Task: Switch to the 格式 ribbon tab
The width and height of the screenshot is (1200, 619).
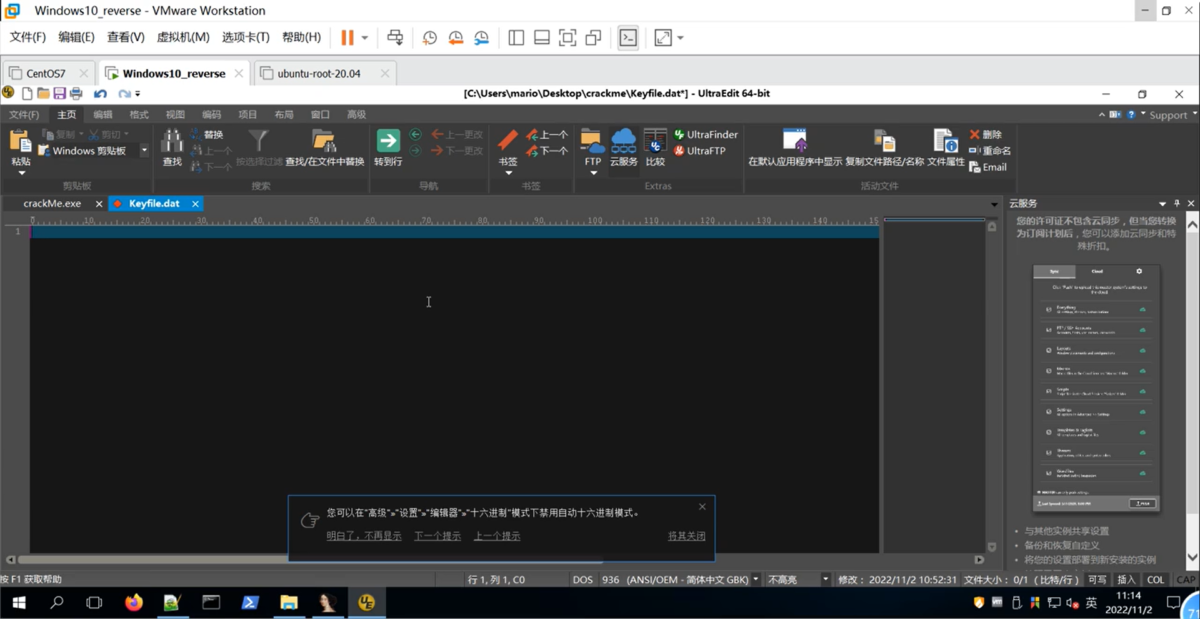Action: coord(139,115)
